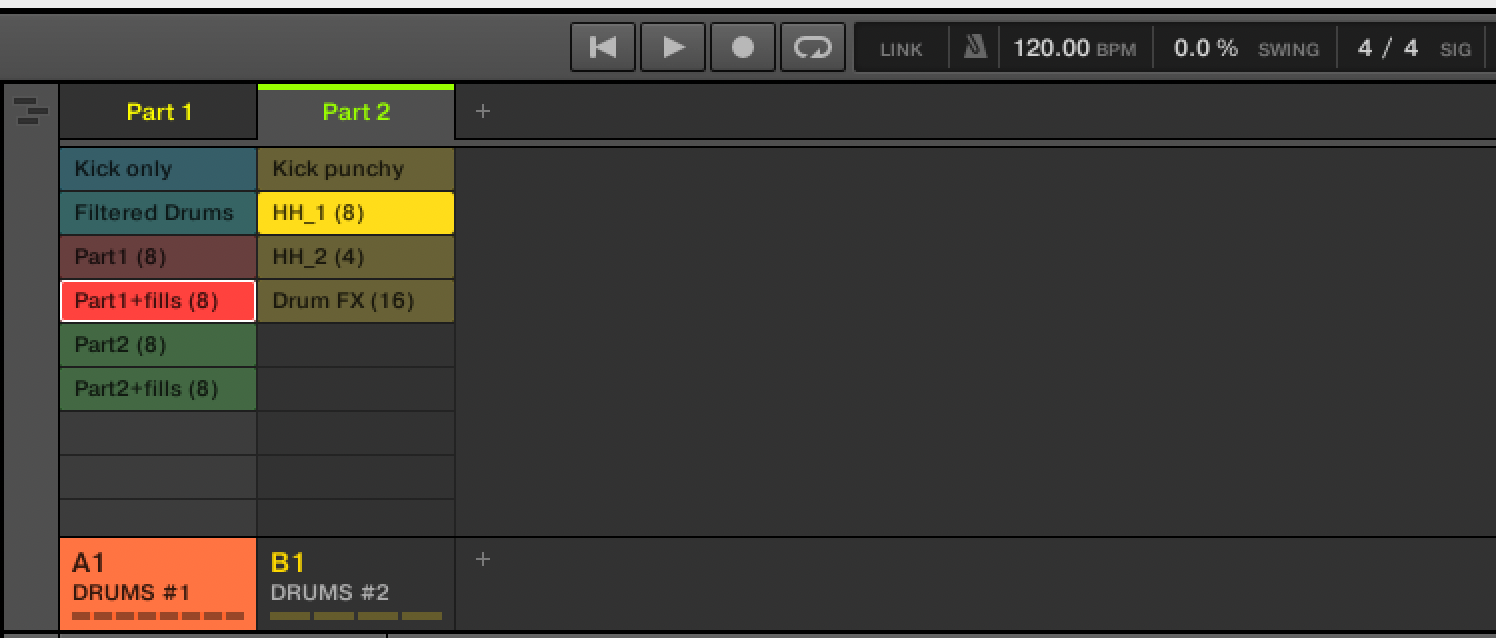Click the 4 / 4 time signature field
The width and height of the screenshot is (1496, 638).
click(x=1388, y=48)
